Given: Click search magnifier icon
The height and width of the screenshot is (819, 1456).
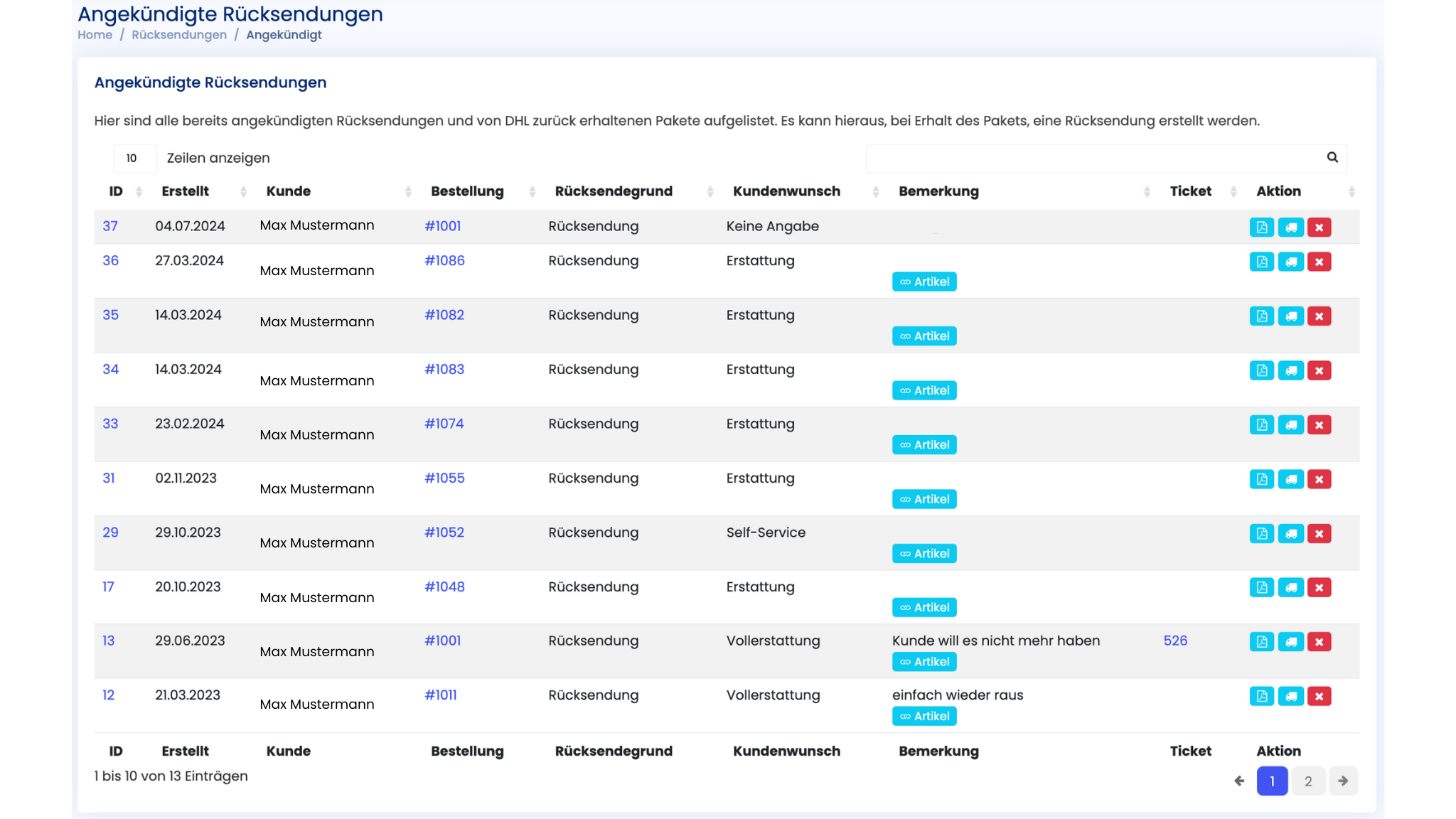Looking at the screenshot, I should coord(1332,158).
